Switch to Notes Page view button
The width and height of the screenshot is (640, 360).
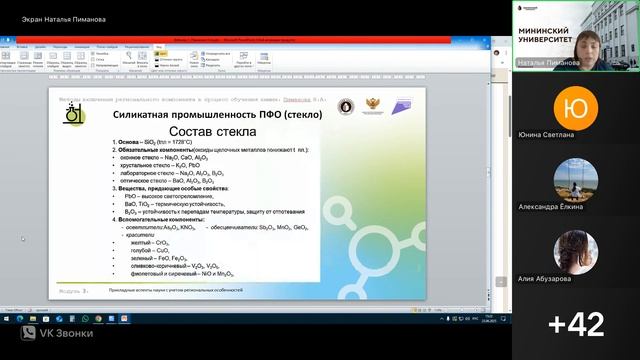click(24, 59)
